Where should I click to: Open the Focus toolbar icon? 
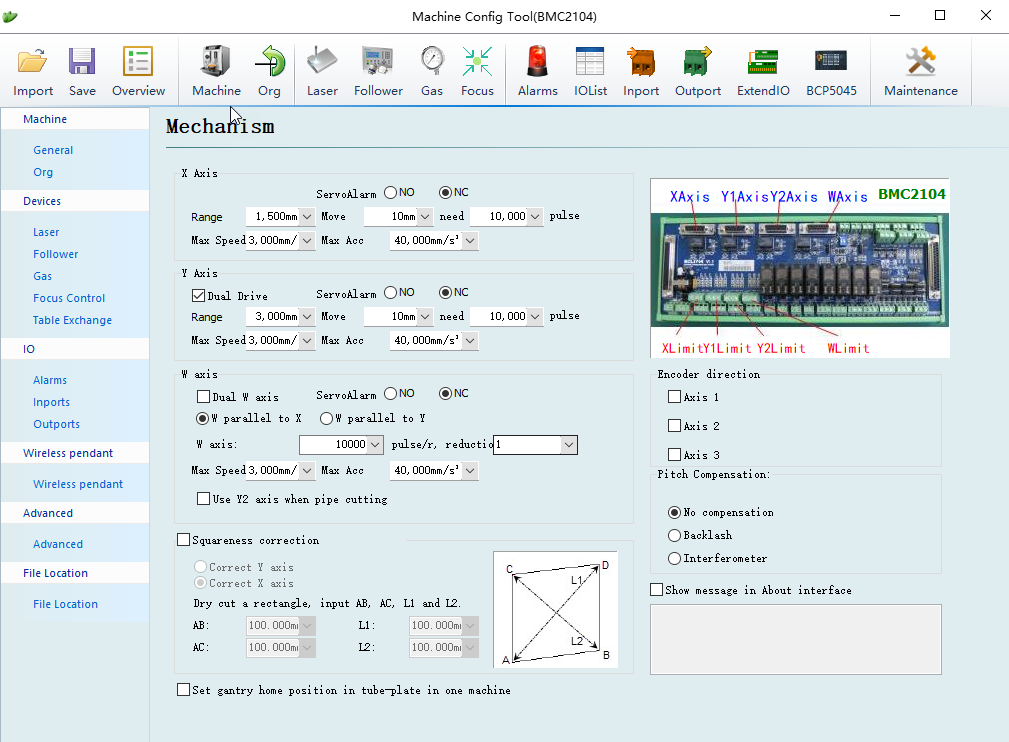(477, 62)
